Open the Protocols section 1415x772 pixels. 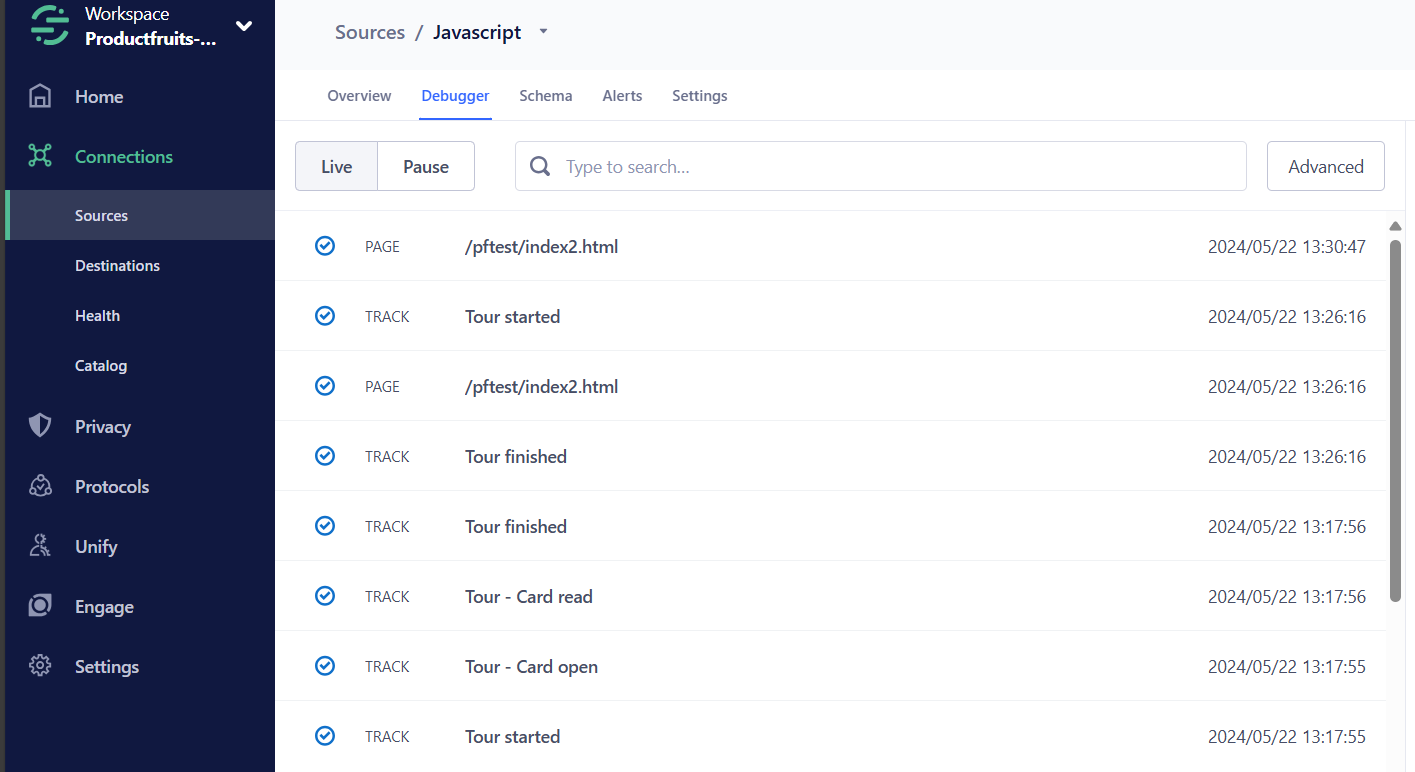point(110,486)
